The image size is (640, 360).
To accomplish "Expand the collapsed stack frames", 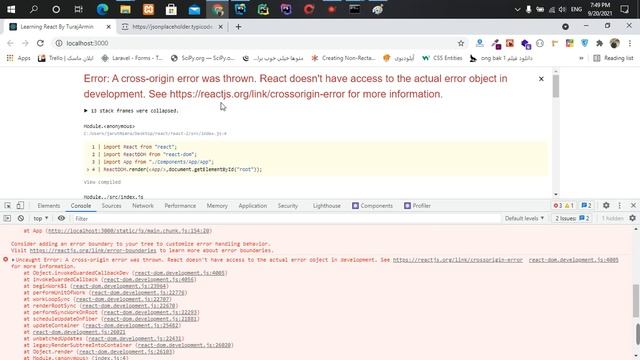I will [x=131, y=111].
